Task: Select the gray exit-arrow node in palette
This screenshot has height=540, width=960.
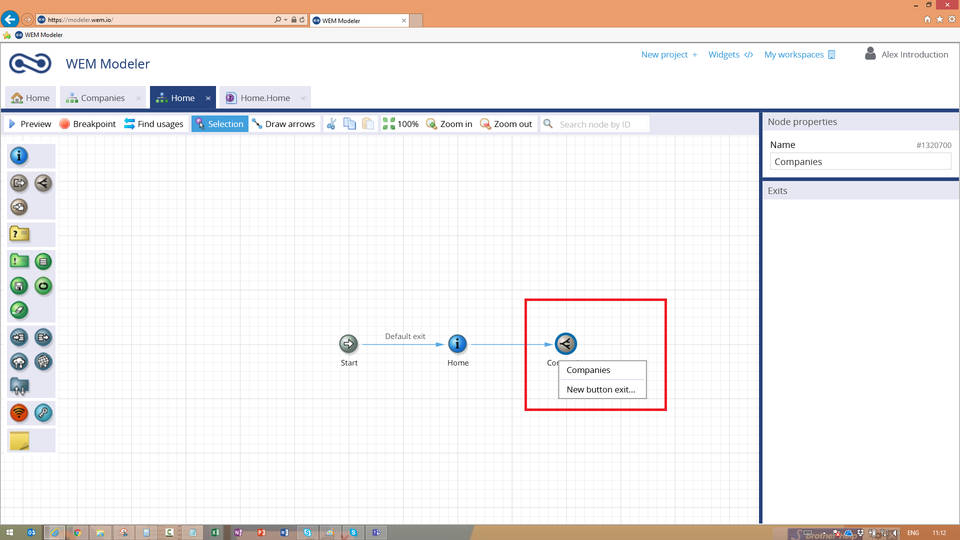Action: tap(19, 183)
